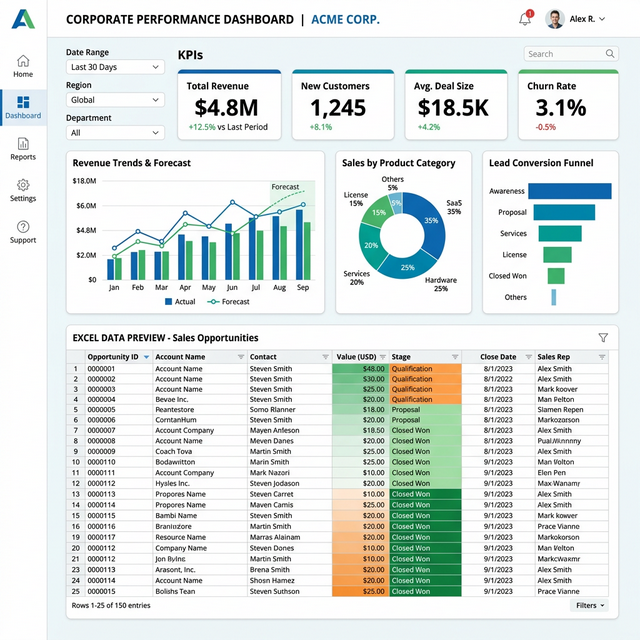Click the Account Name column filter arrow
640x640 pixels.
(240, 357)
